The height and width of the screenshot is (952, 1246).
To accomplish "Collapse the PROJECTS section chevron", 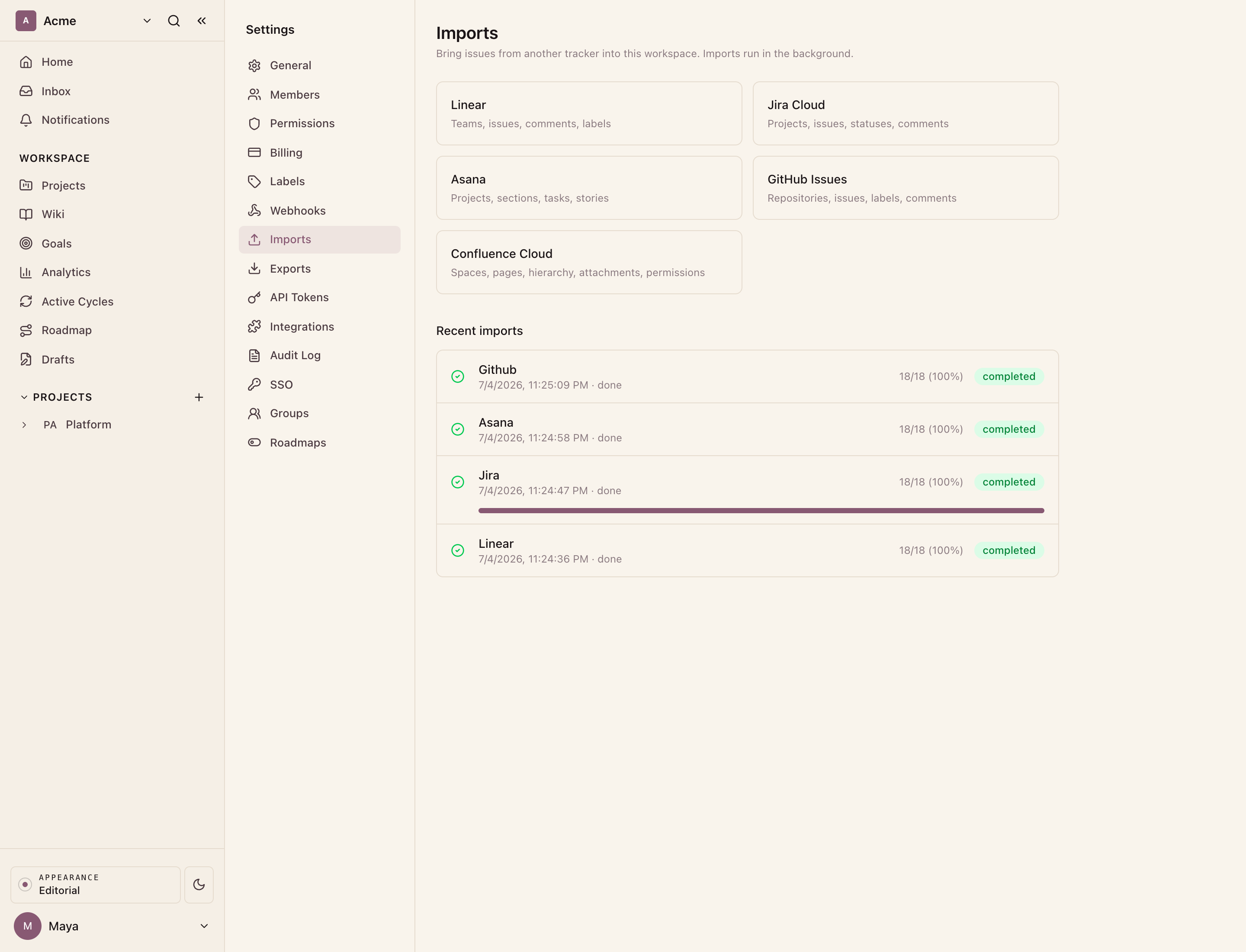I will 24,397.
